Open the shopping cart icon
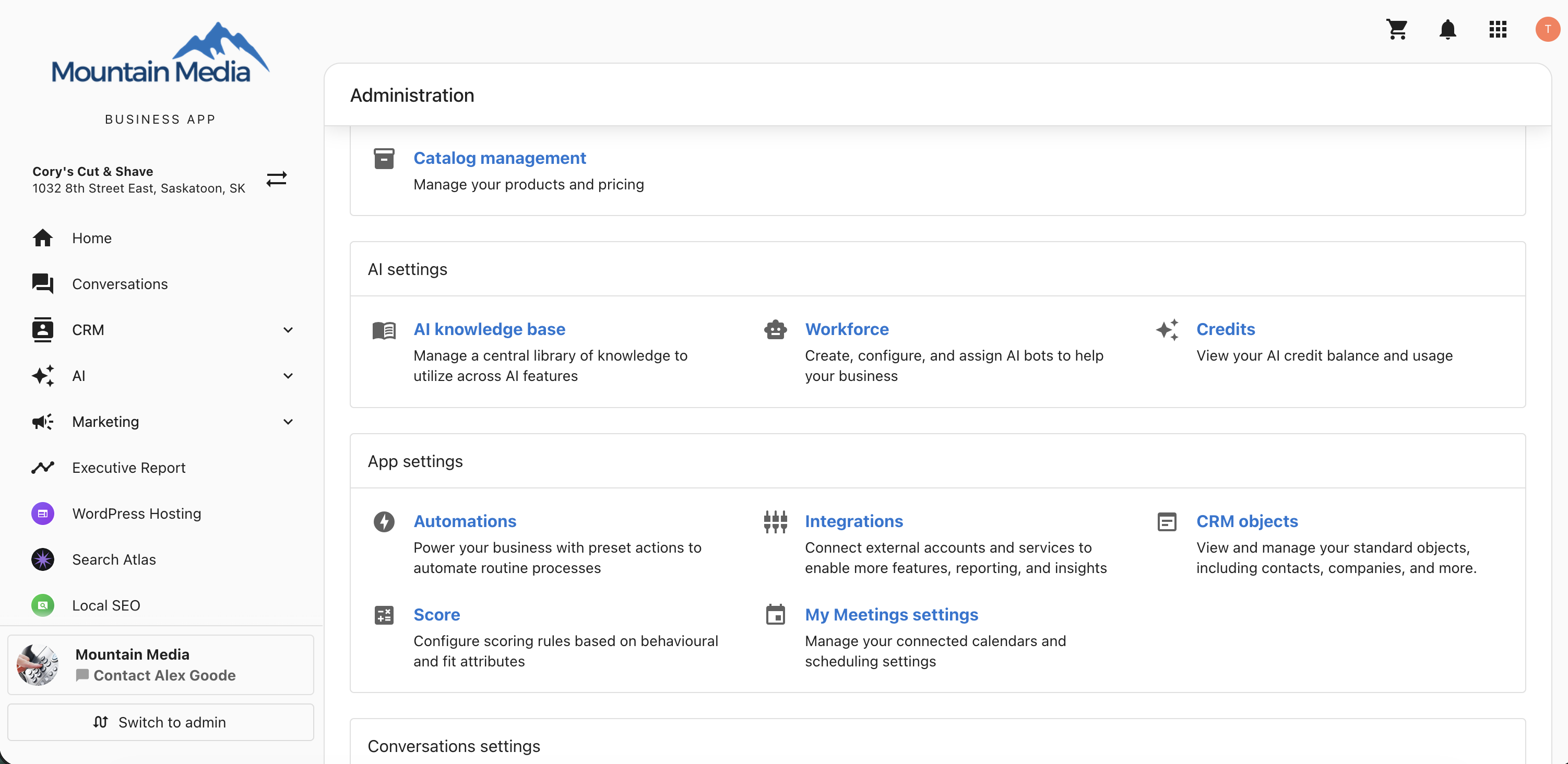 click(x=1396, y=29)
